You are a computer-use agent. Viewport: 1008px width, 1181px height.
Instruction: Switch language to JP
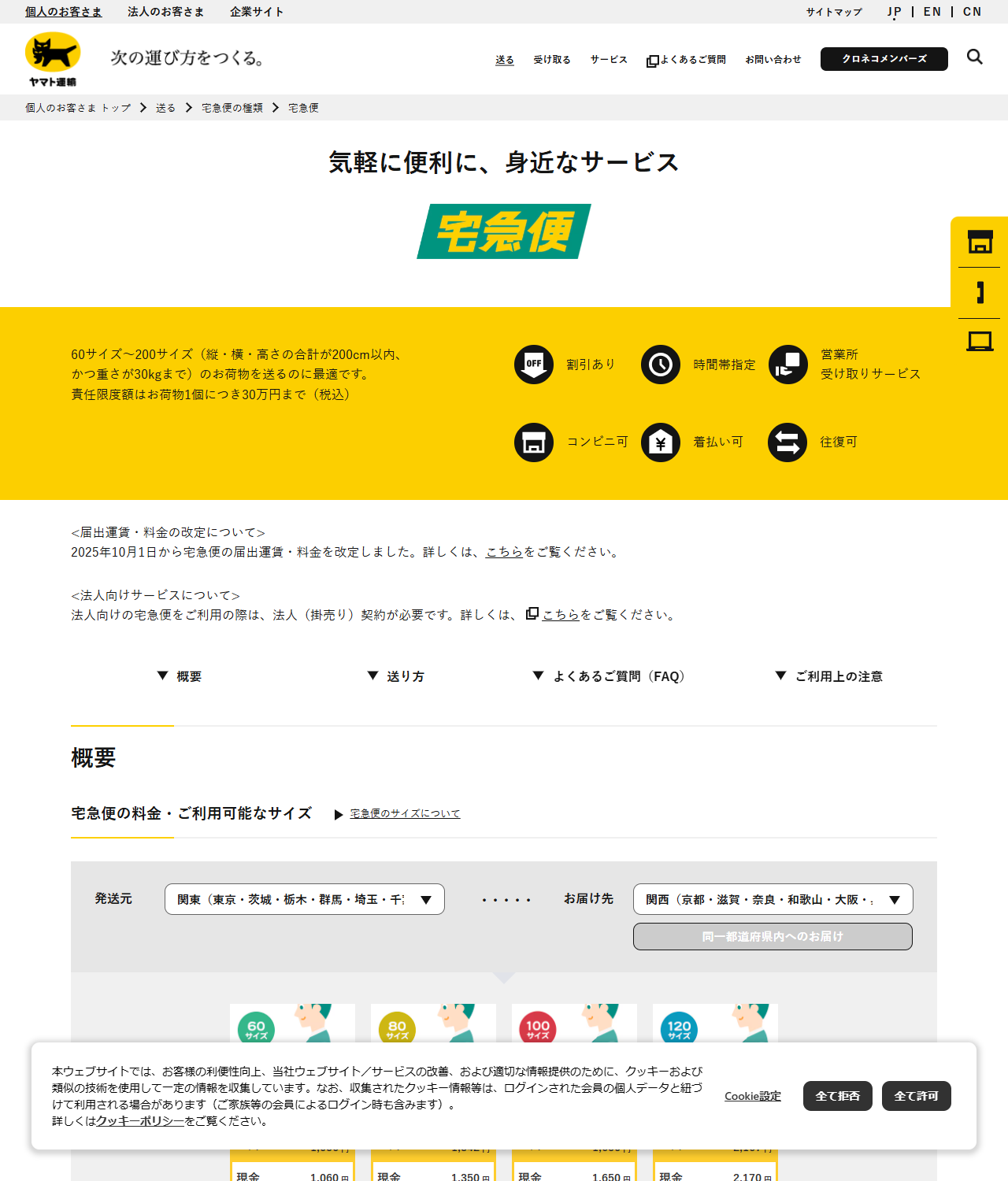[895, 12]
